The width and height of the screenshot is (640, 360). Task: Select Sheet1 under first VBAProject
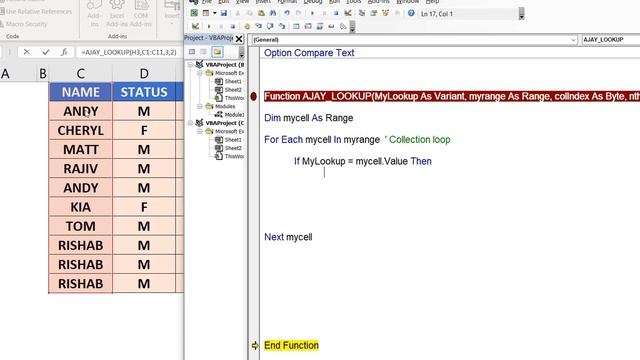(228, 81)
